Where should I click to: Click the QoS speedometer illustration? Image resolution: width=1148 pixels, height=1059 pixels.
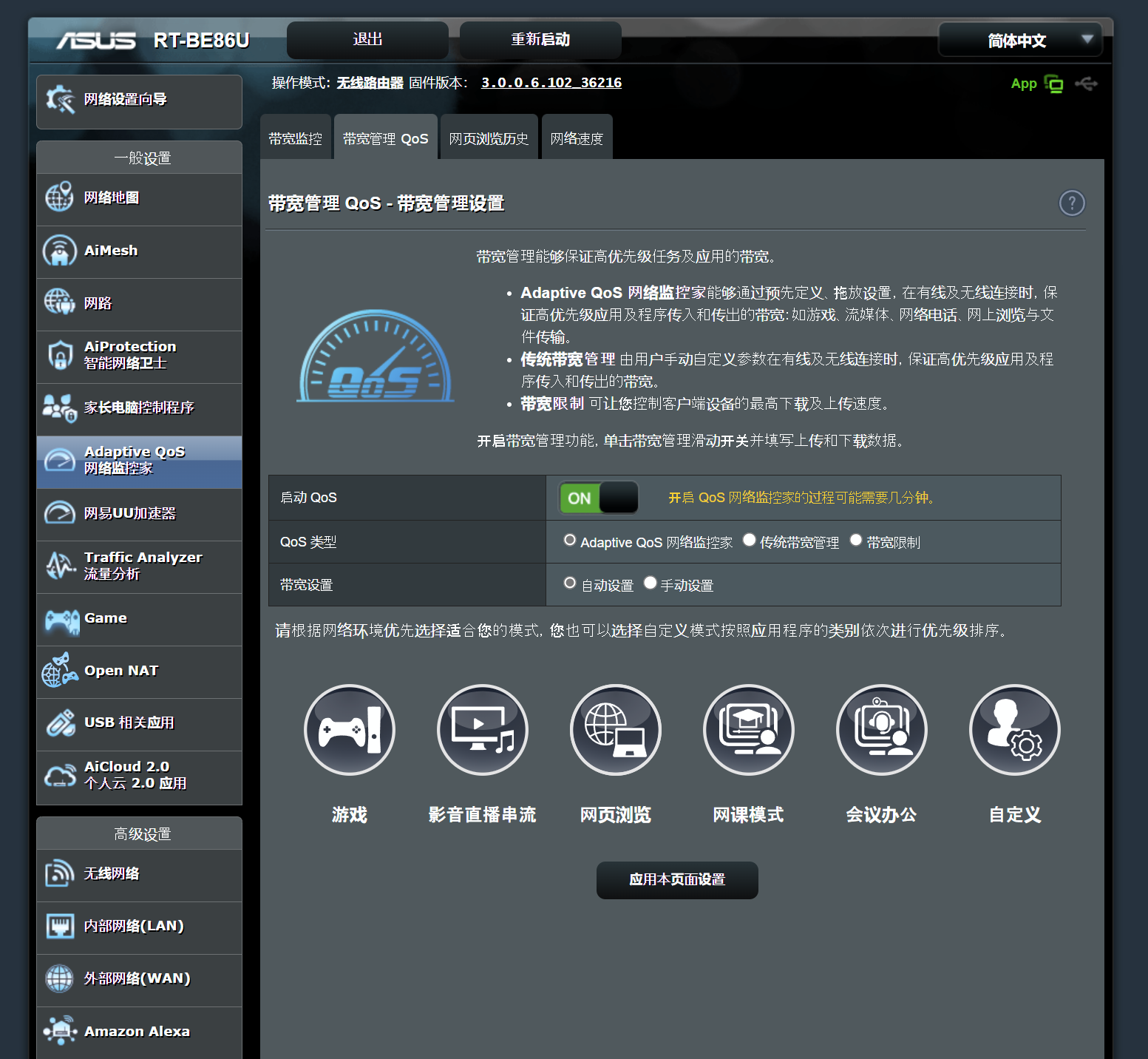(376, 357)
